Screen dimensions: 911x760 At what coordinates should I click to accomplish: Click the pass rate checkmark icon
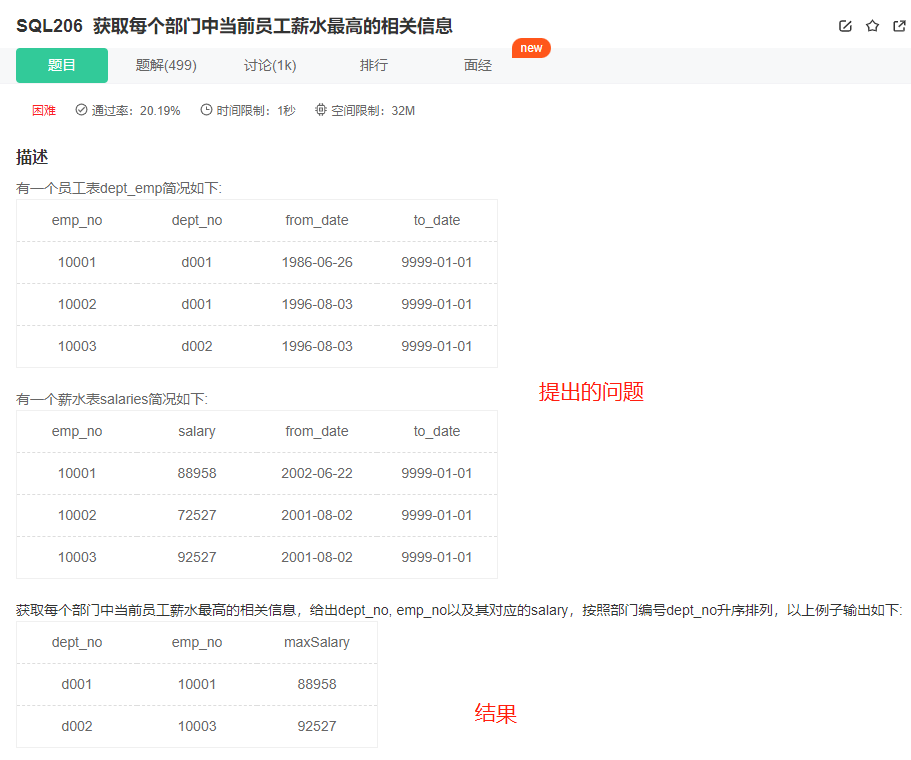[x=81, y=110]
